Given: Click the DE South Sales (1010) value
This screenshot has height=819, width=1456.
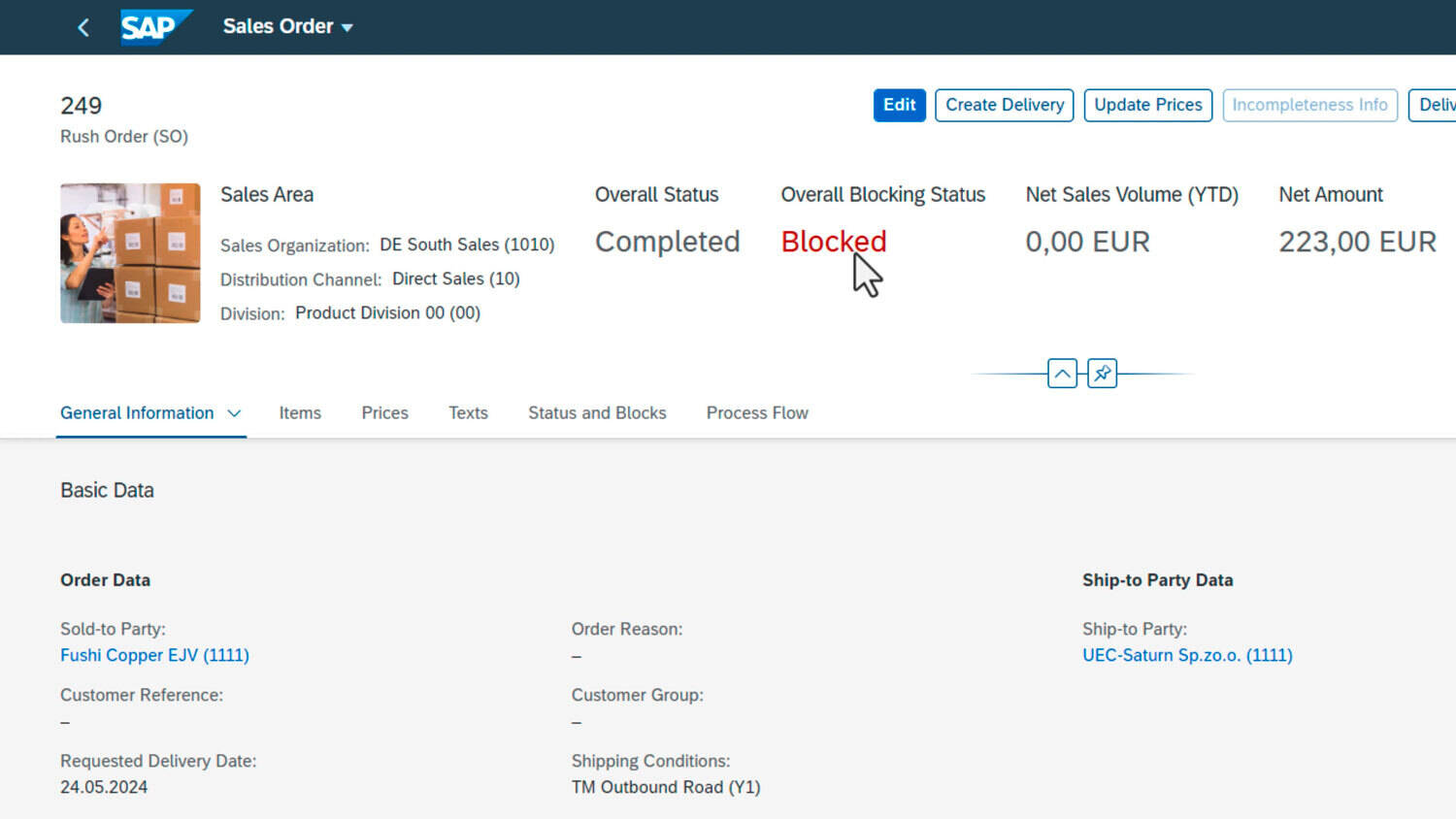Looking at the screenshot, I should click(467, 245).
